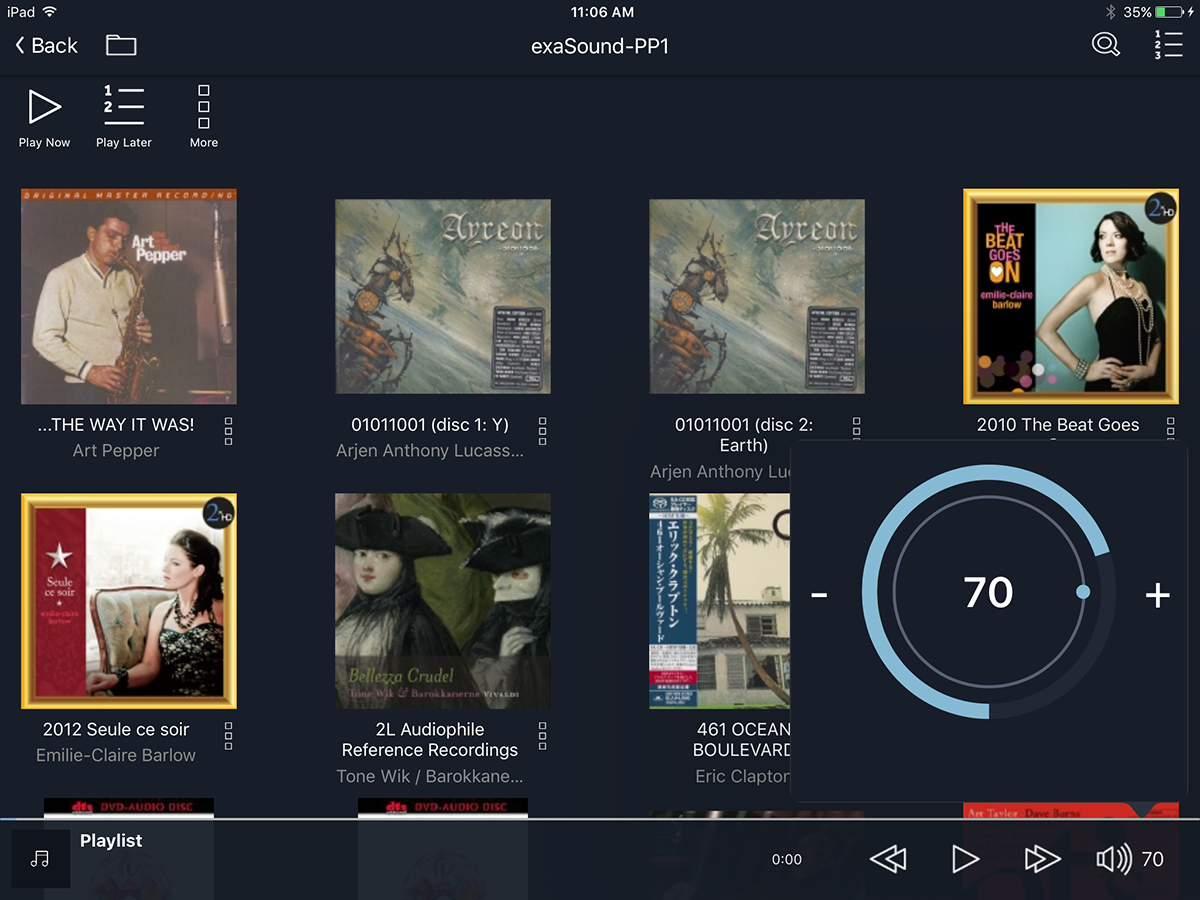Image resolution: width=1200 pixels, height=900 pixels.
Task: Select the "Art Pepper" artist name
Action: [x=116, y=451]
